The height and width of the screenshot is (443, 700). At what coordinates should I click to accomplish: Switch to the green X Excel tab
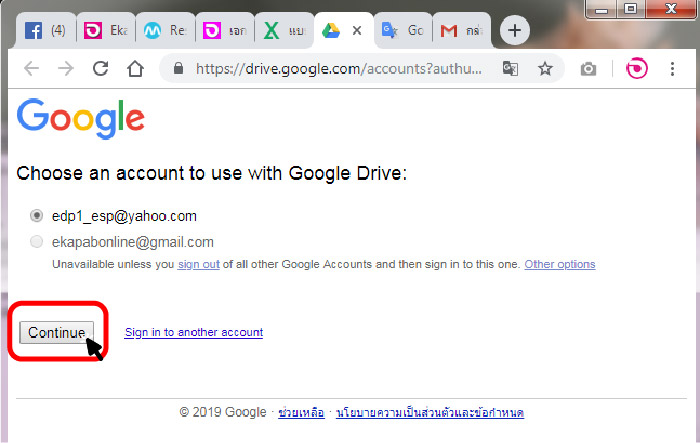tap(284, 30)
